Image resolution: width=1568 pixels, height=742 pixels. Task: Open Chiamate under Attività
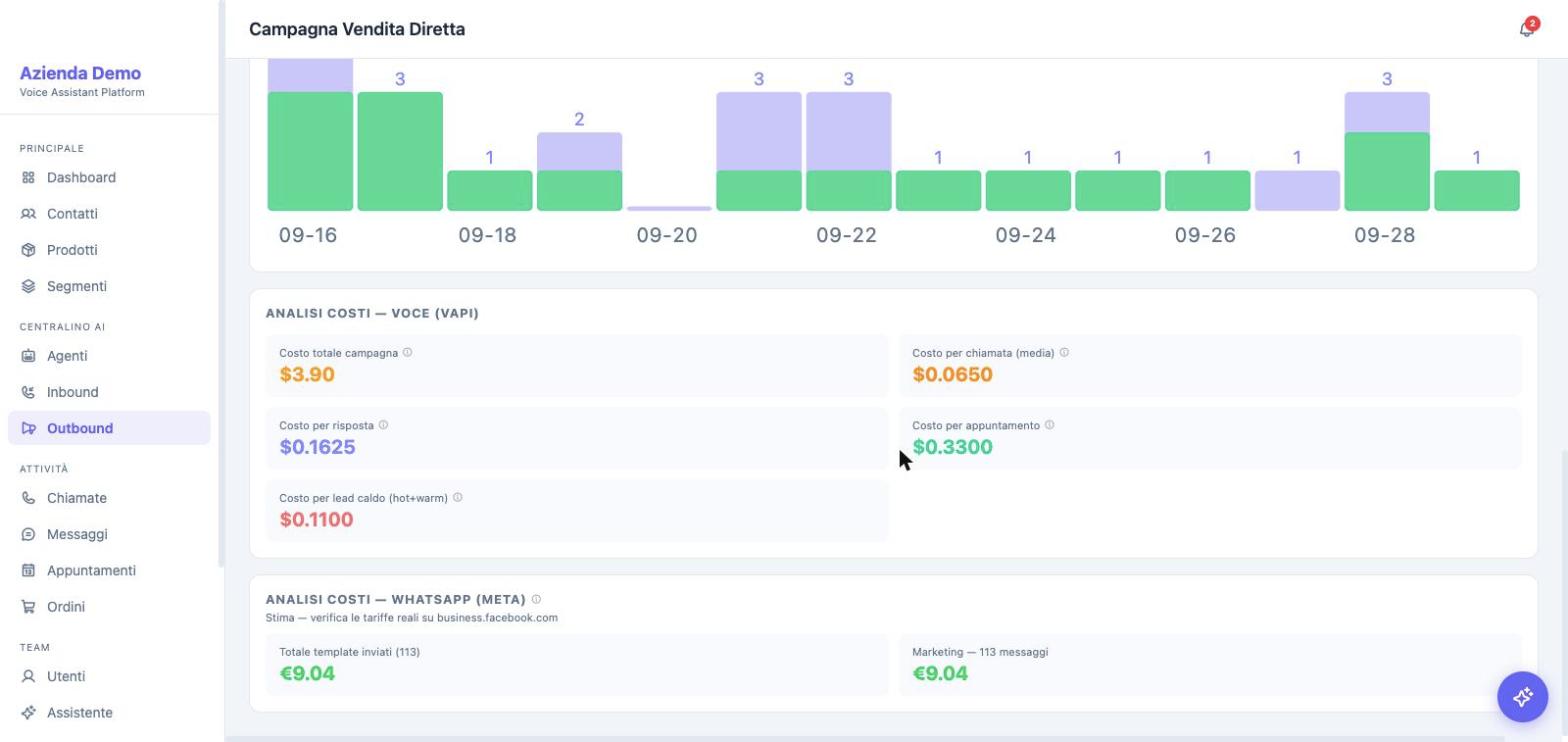pos(109,498)
